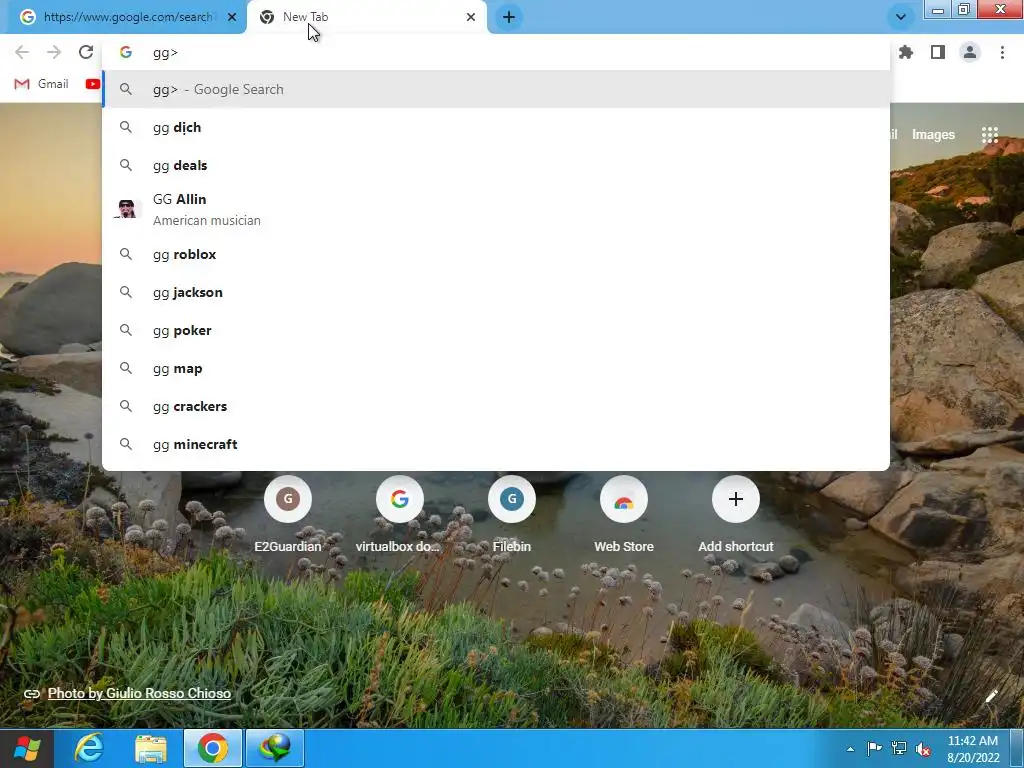
Task: Open the Filebin shortcut
Action: pos(512,515)
